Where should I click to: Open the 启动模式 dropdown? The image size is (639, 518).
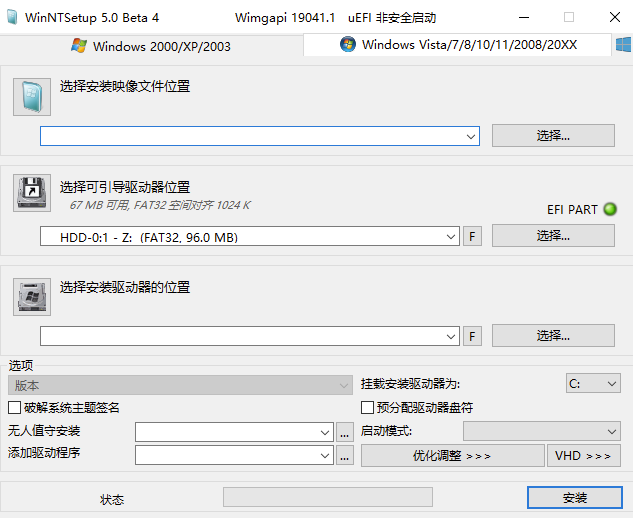click(x=542, y=431)
